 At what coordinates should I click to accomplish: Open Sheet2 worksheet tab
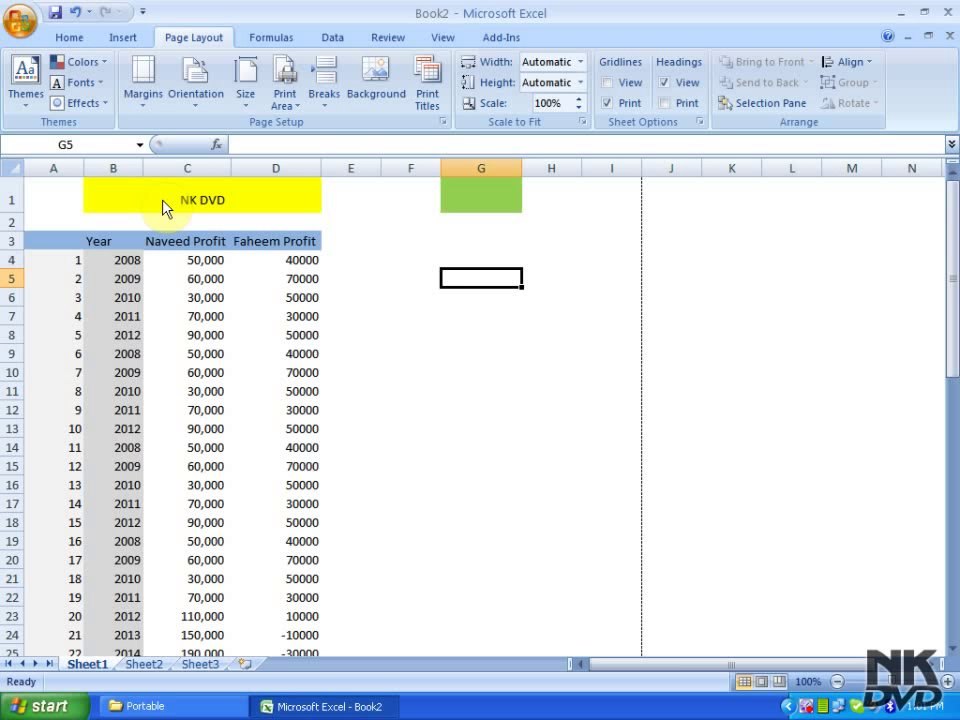pos(144,664)
